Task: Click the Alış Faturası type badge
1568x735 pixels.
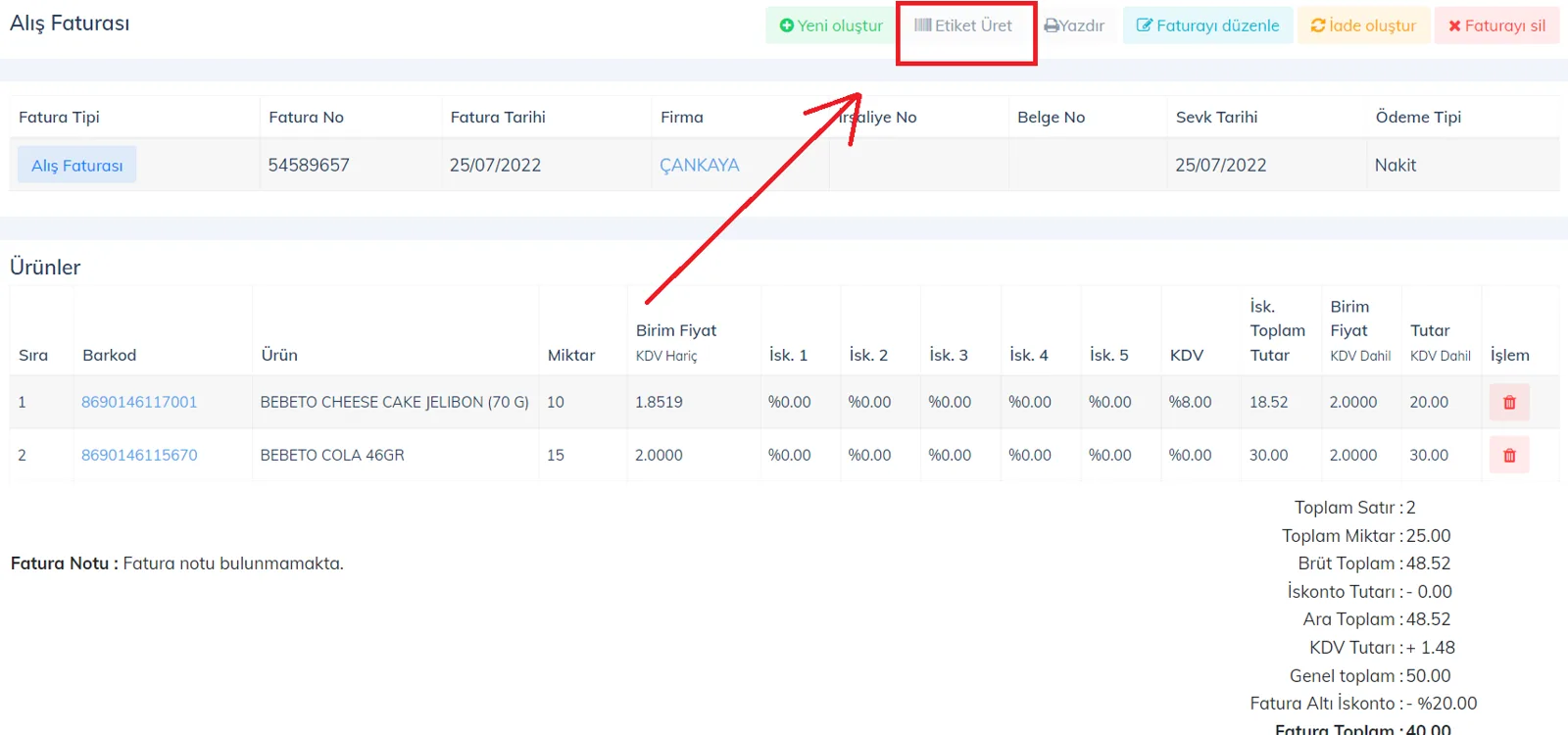Action: point(76,165)
